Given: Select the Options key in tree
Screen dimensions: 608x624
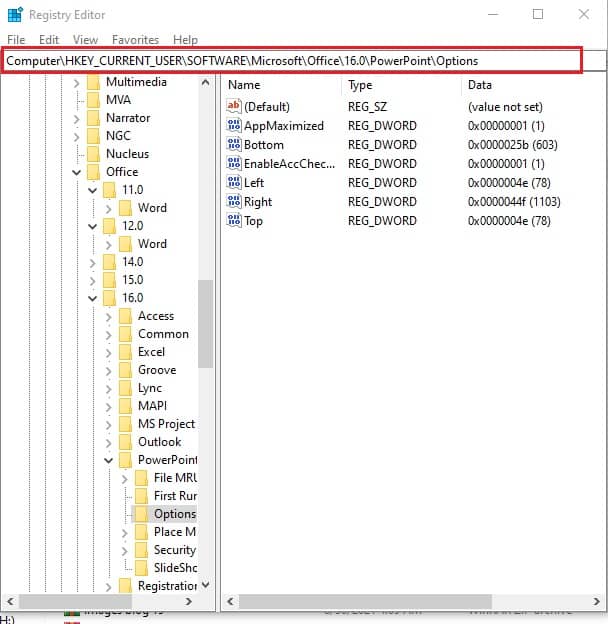Looking at the screenshot, I should pos(175,514).
